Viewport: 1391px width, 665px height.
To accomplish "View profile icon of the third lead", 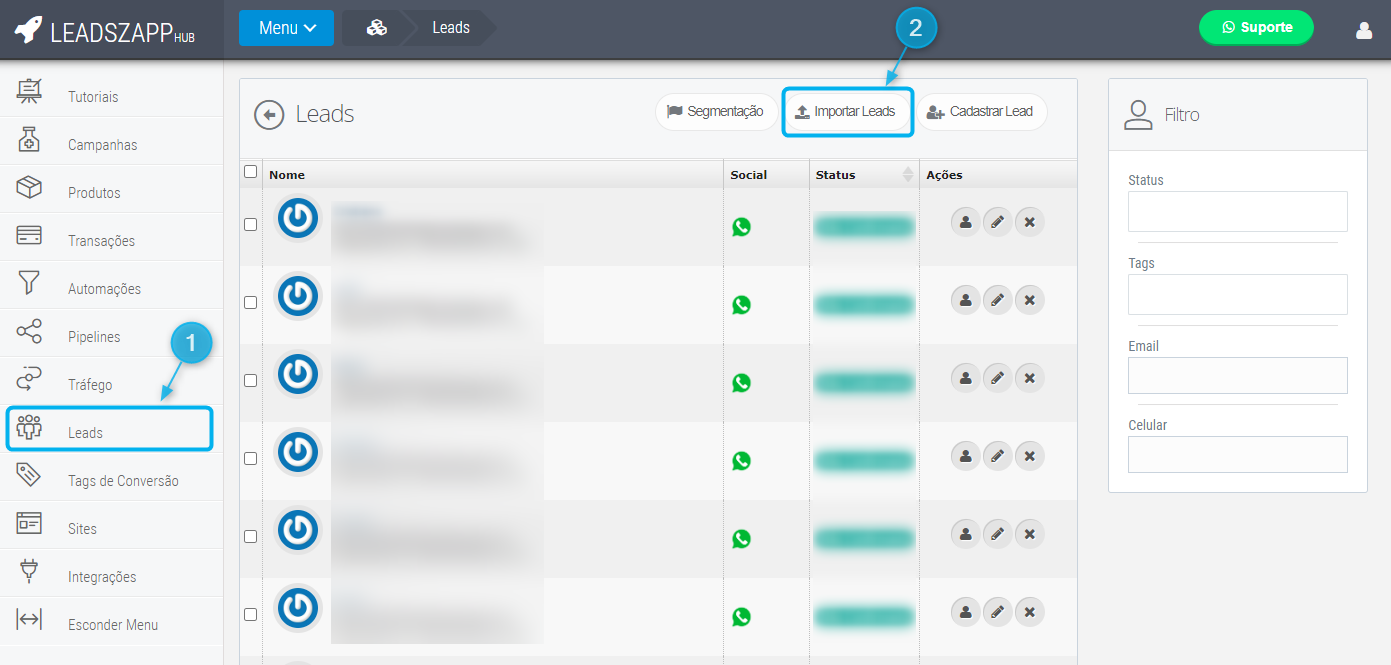I will tap(965, 377).
